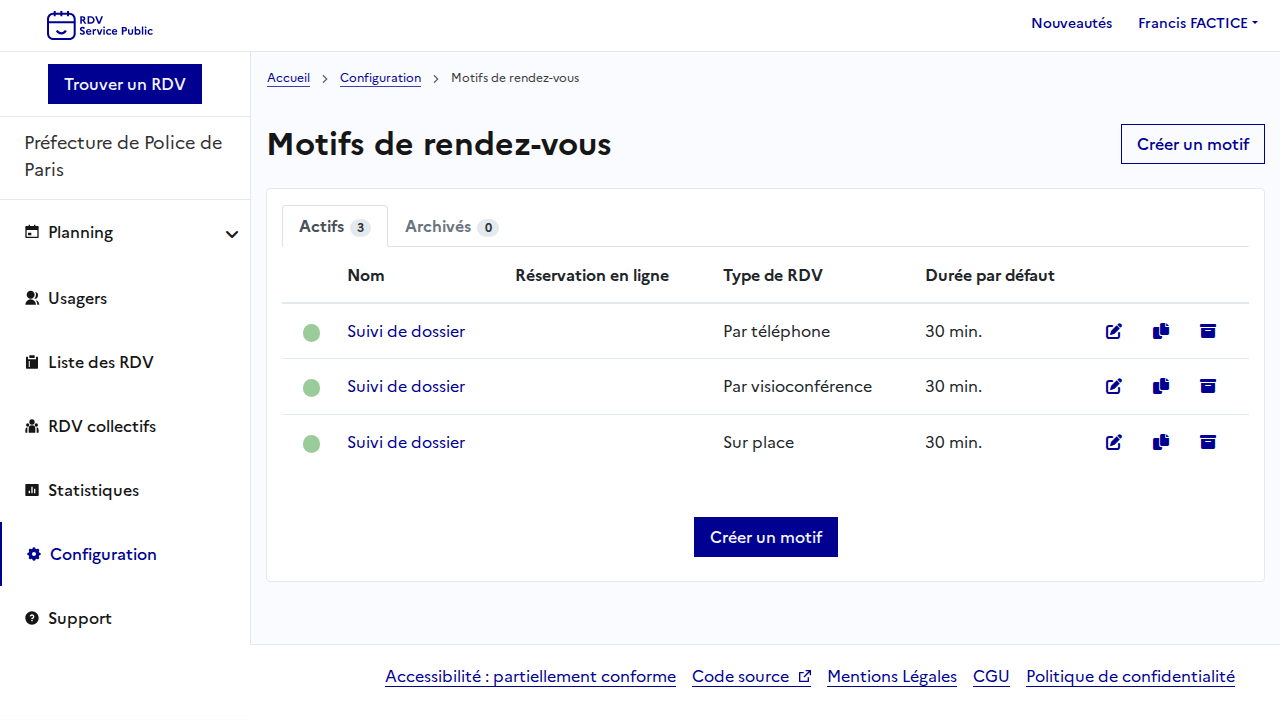
Task: Click the RDV Service Public logo
Action: [x=100, y=25]
